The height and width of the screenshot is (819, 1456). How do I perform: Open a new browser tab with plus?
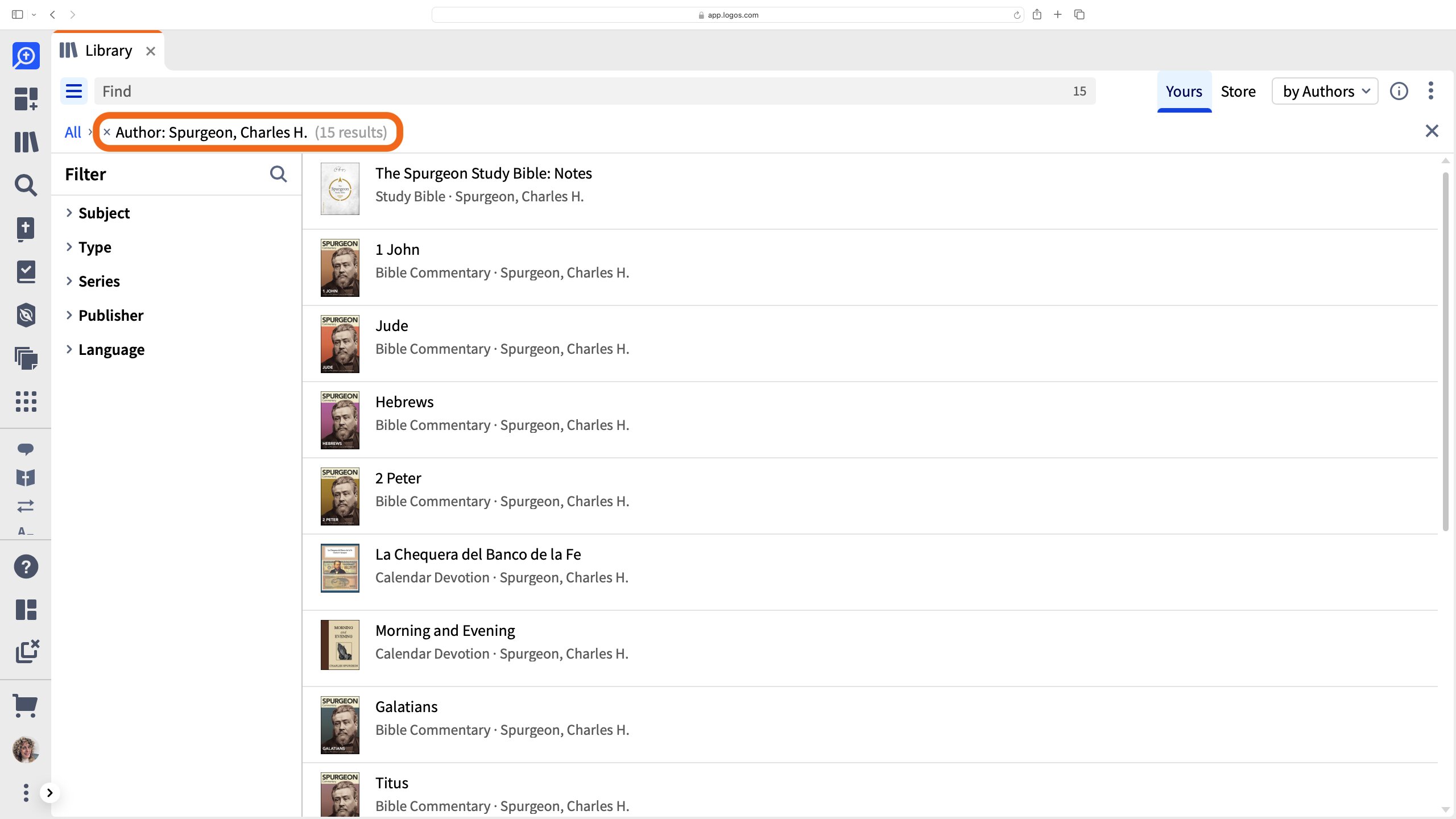[x=1058, y=15]
